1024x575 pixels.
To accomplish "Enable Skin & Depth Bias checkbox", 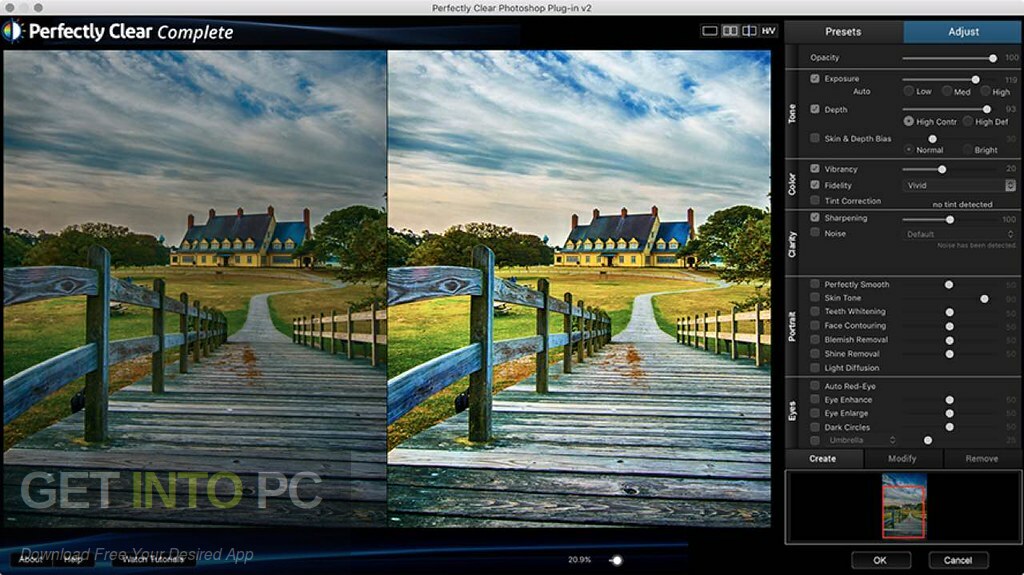I will tap(815, 138).
